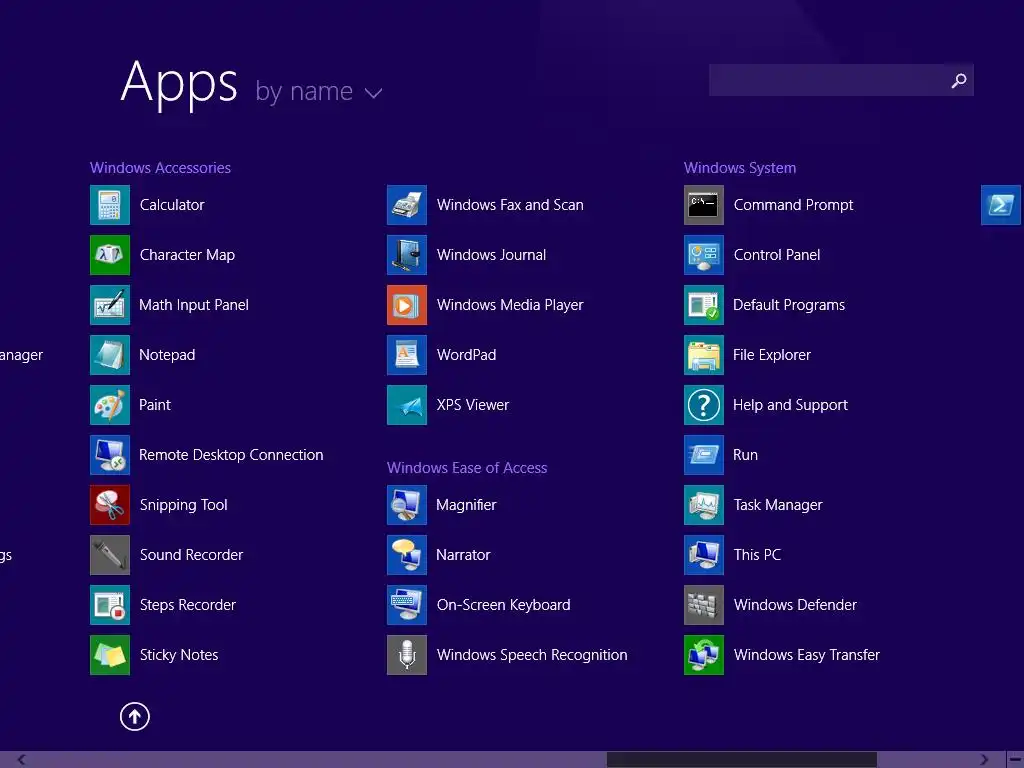Open Windows Defender wall icon
The height and width of the screenshot is (768, 1024).
[704, 605]
